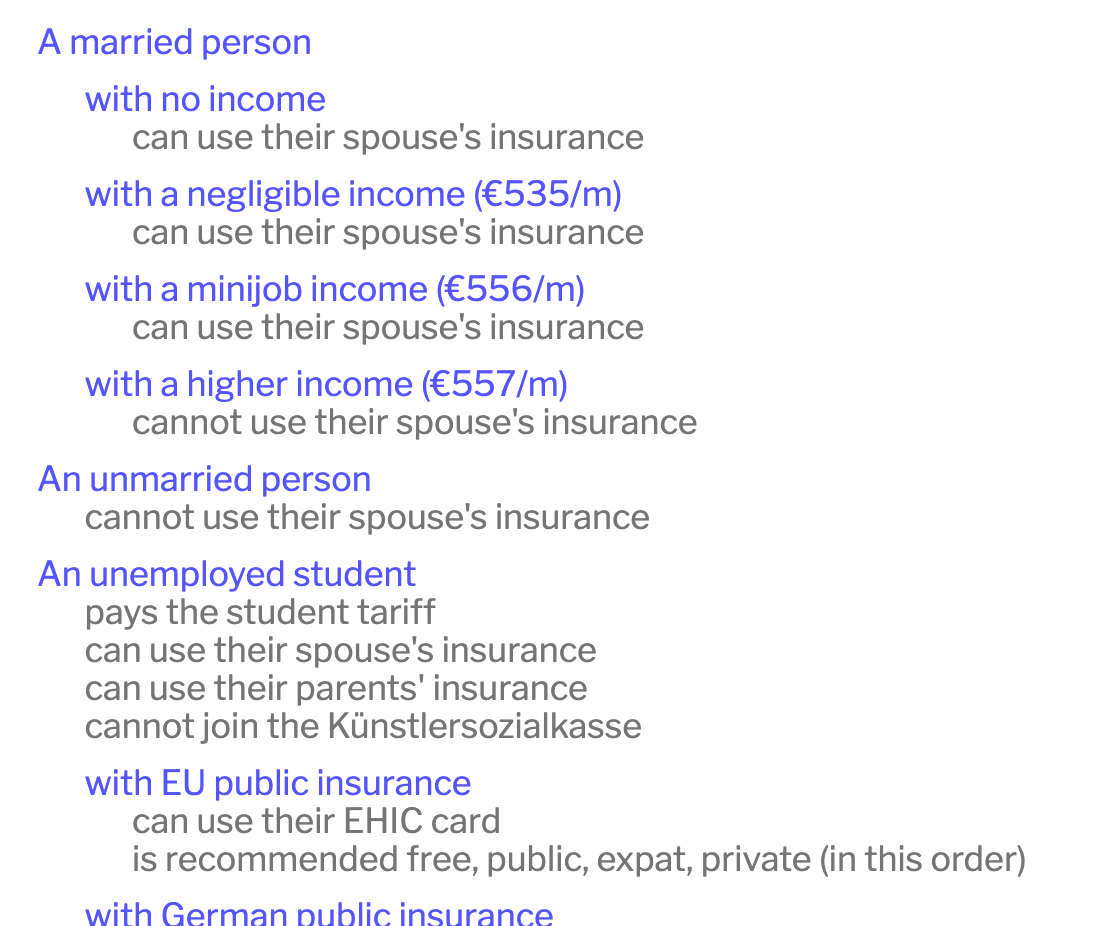Click spouse's insurance line under minijob income
Viewport: 1120px width, 926px height.
click(x=388, y=327)
